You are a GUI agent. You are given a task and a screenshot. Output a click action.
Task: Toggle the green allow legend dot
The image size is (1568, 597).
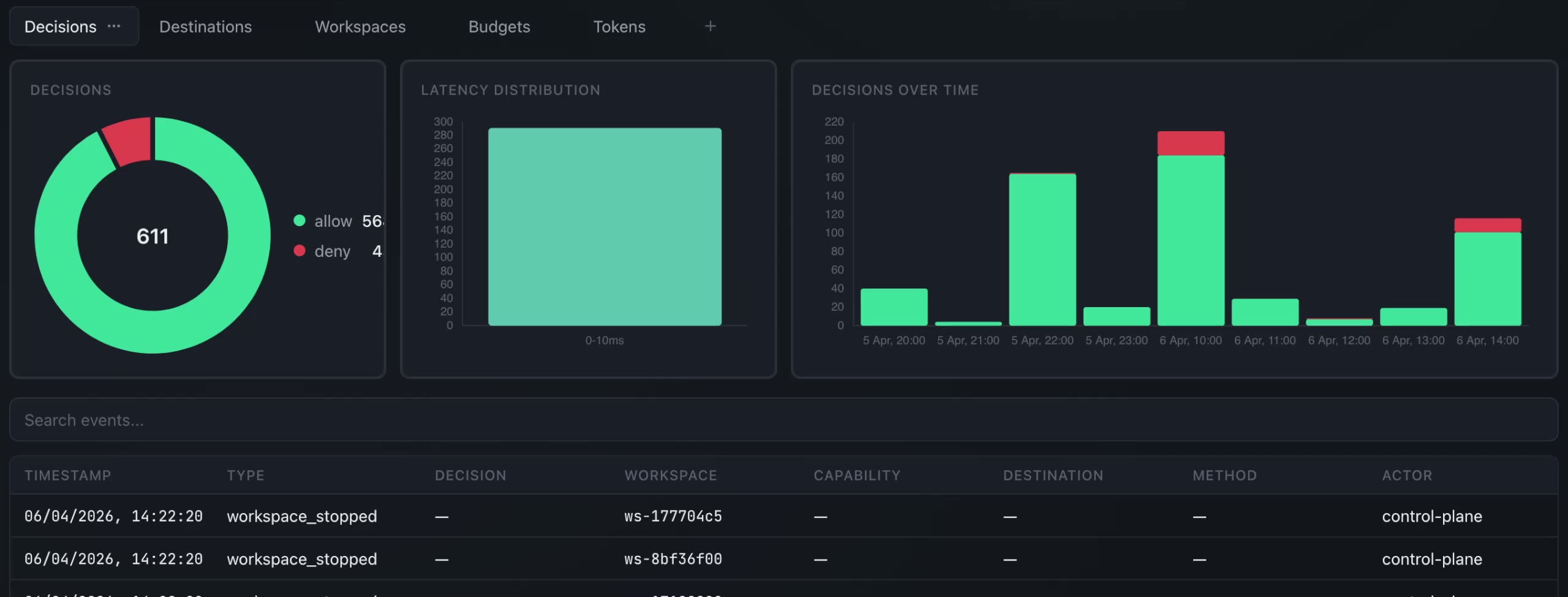coord(300,221)
